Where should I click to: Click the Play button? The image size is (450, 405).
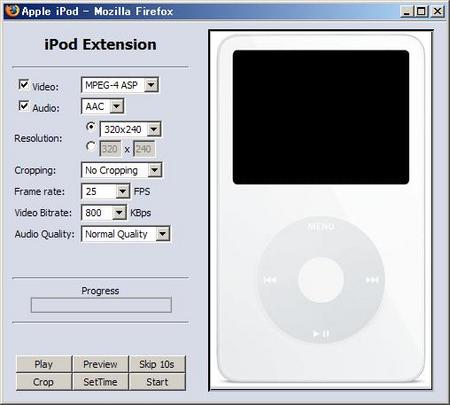[44, 364]
